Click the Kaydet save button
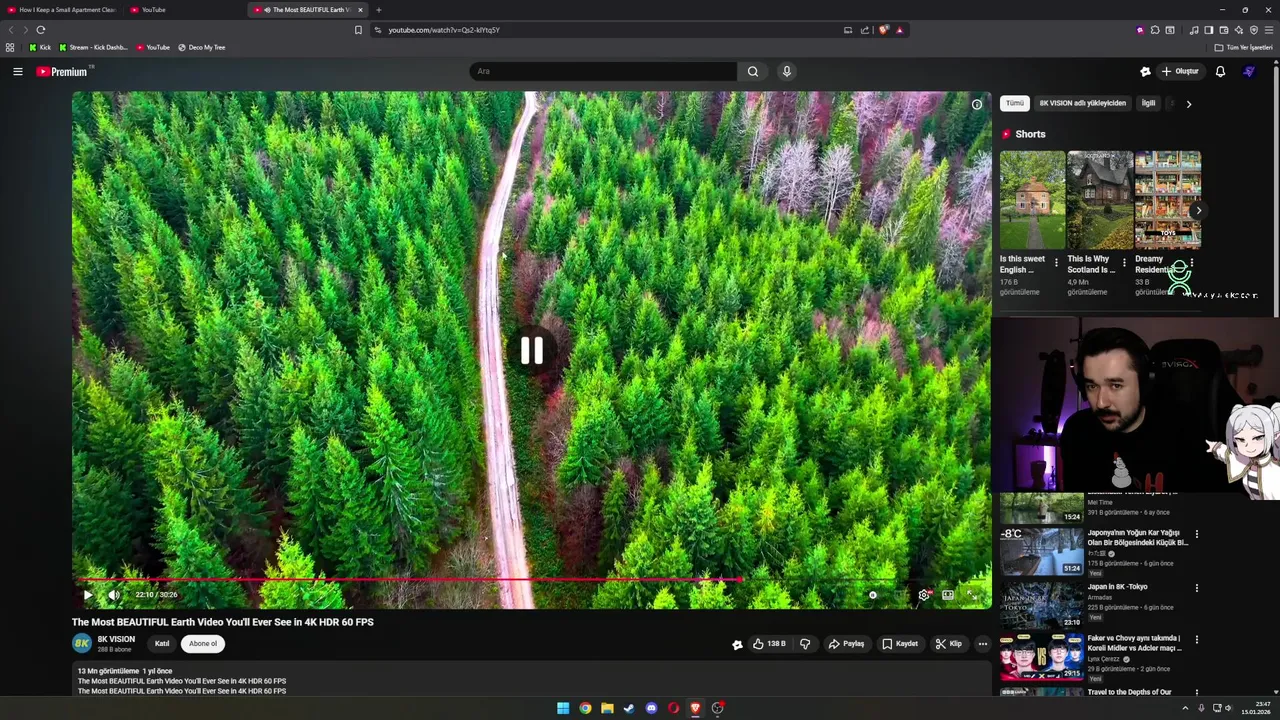 900,644
